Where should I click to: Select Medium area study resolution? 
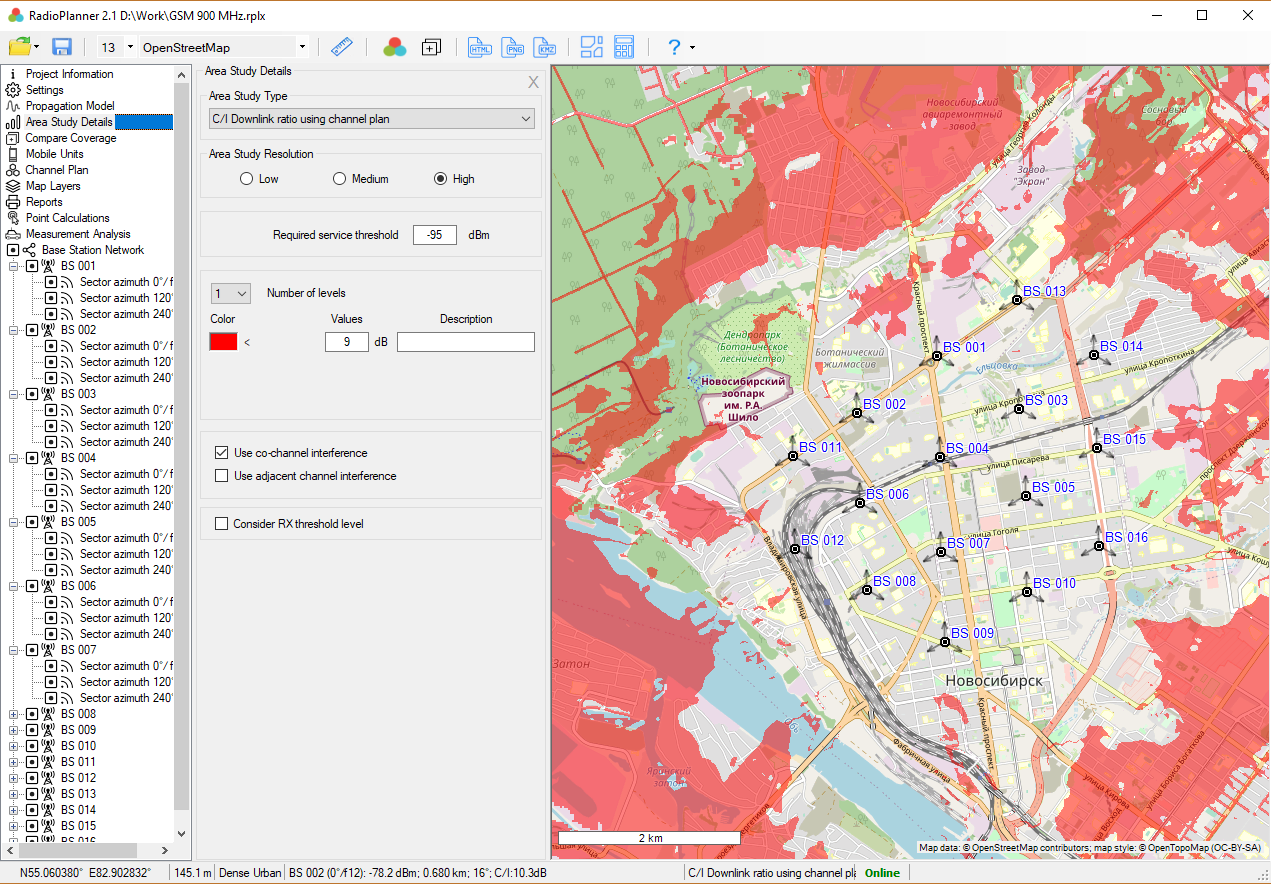pos(340,179)
